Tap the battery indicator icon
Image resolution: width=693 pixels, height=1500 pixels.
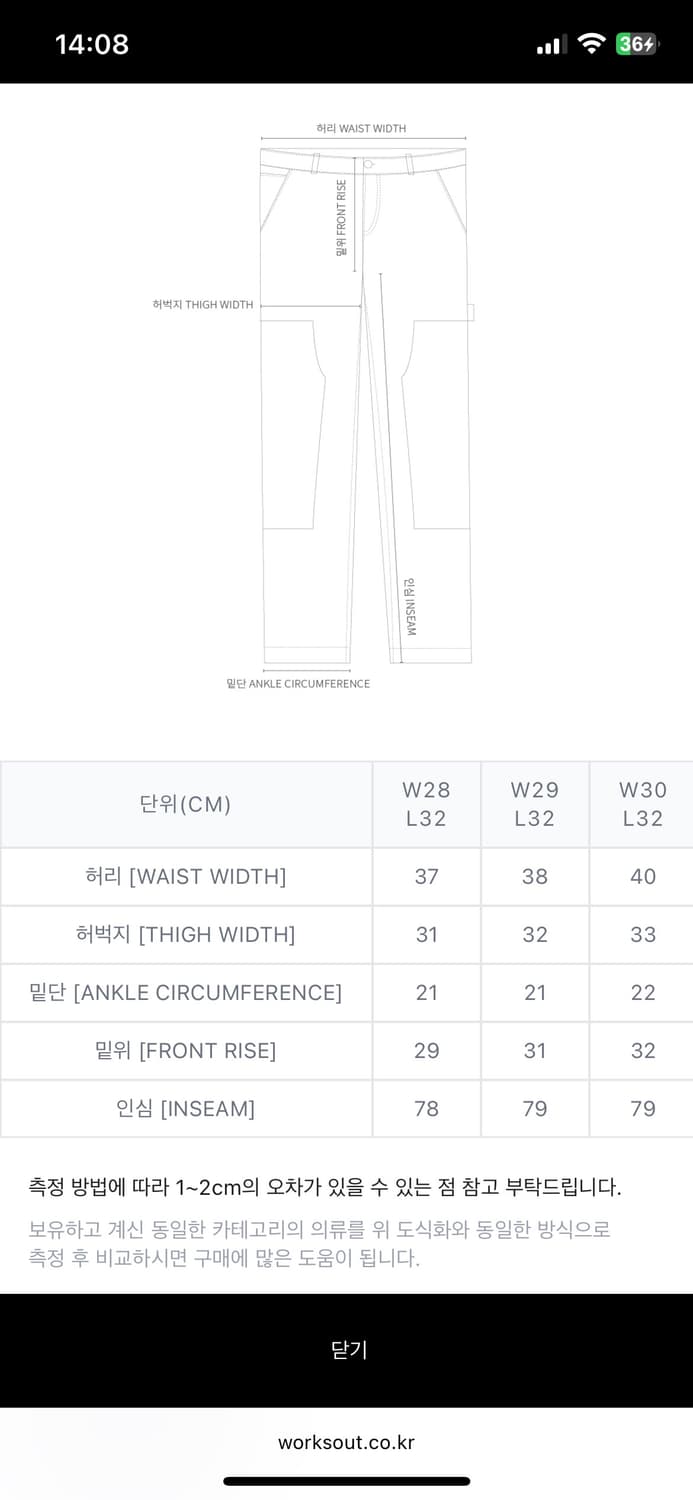pyautogui.click(x=637, y=44)
